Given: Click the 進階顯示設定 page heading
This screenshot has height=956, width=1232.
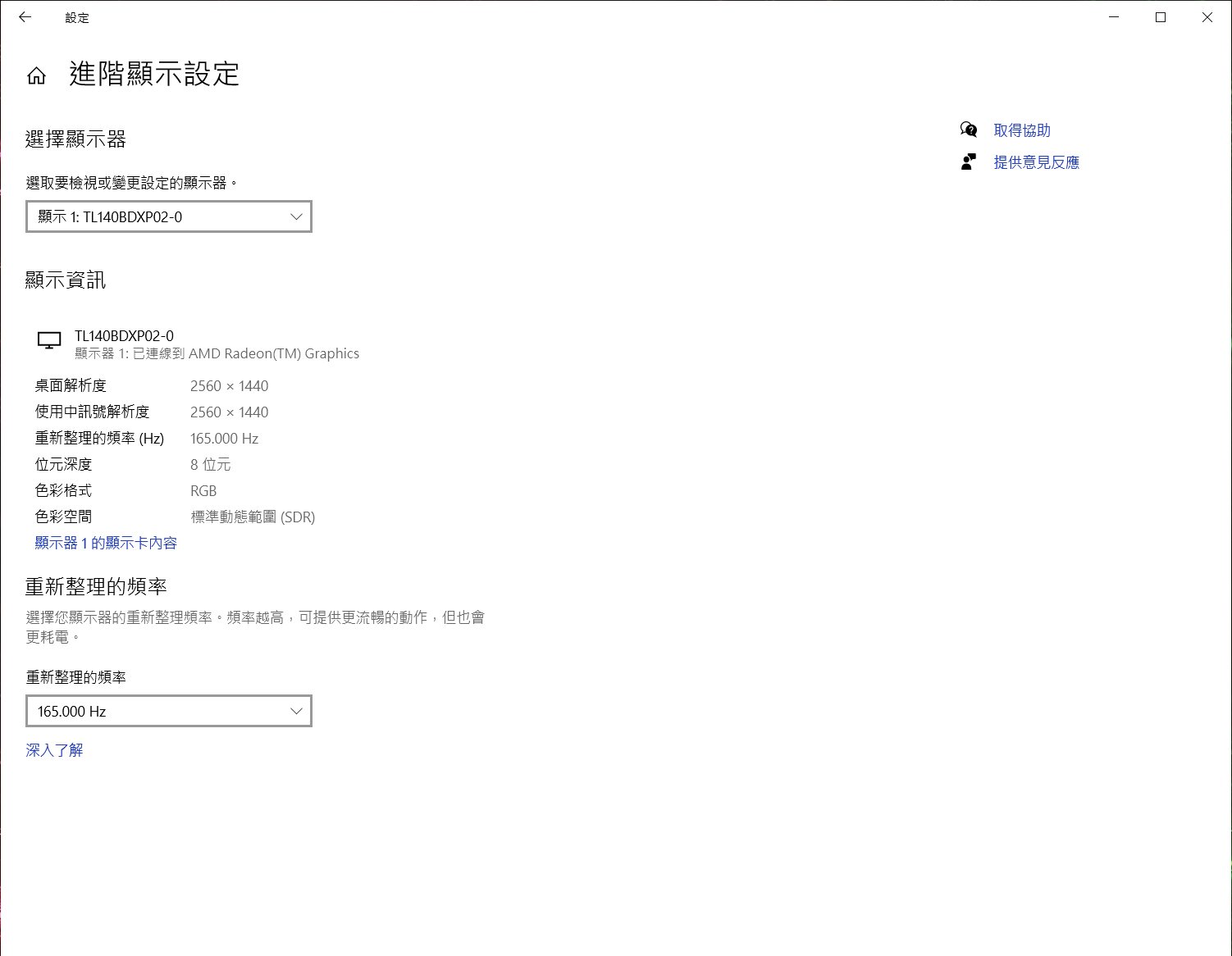Looking at the screenshot, I should (x=154, y=74).
